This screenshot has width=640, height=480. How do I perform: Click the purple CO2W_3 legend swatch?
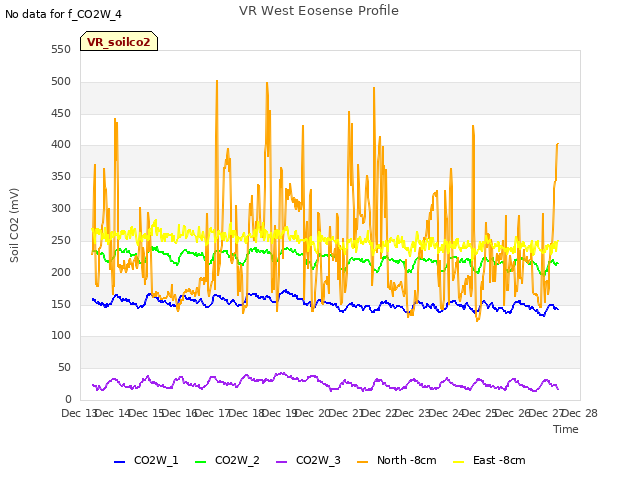(x=282, y=462)
